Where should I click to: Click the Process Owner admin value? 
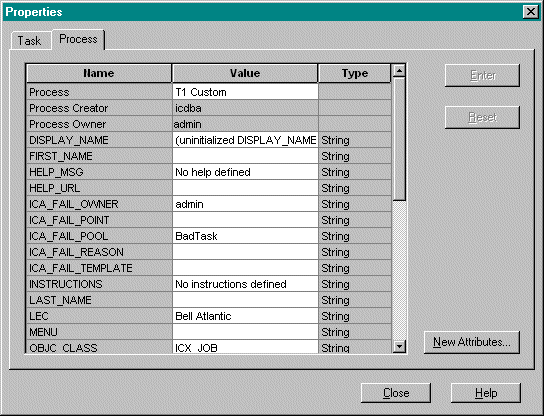(x=245, y=124)
